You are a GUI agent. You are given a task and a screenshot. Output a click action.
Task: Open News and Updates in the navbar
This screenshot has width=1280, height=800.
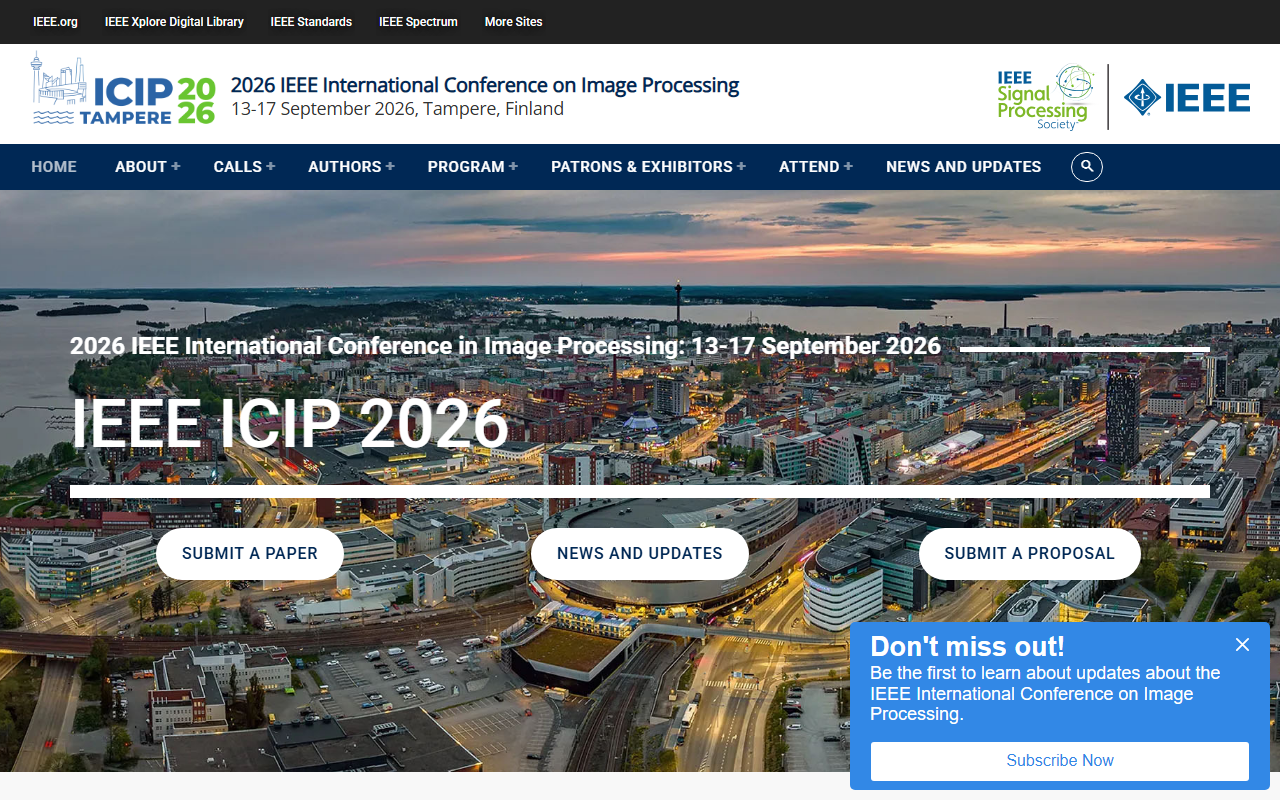click(x=964, y=167)
